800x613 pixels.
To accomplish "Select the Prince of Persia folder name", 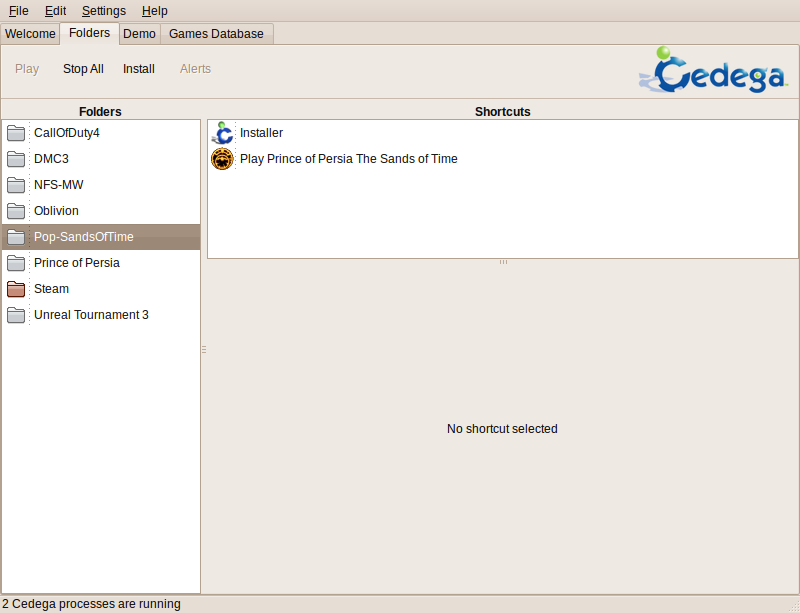I will click(x=77, y=263).
